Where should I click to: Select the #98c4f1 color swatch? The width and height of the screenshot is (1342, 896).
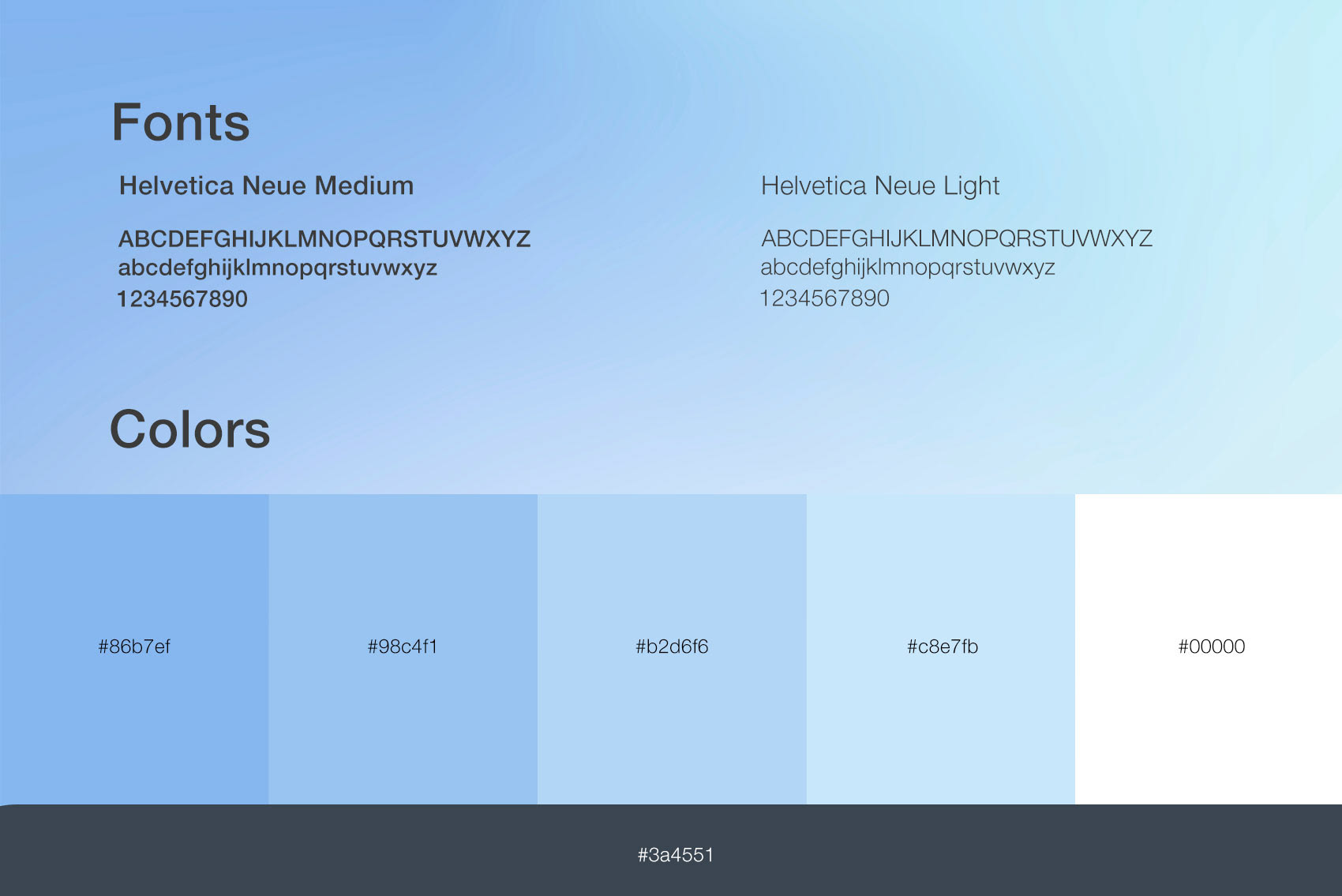(403, 649)
